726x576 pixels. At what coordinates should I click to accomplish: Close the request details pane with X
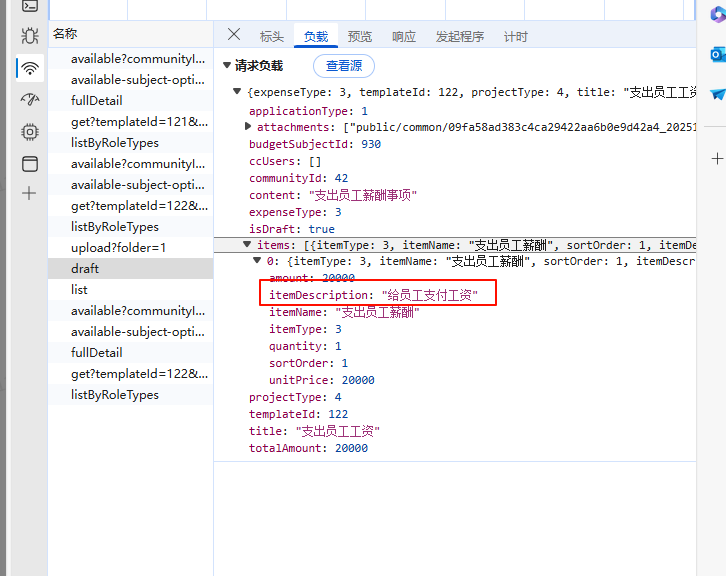click(x=234, y=35)
